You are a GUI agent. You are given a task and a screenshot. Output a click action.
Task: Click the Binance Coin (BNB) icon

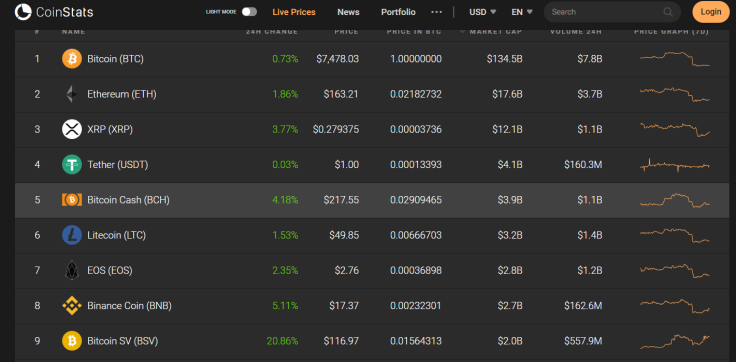tap(72, 306)
